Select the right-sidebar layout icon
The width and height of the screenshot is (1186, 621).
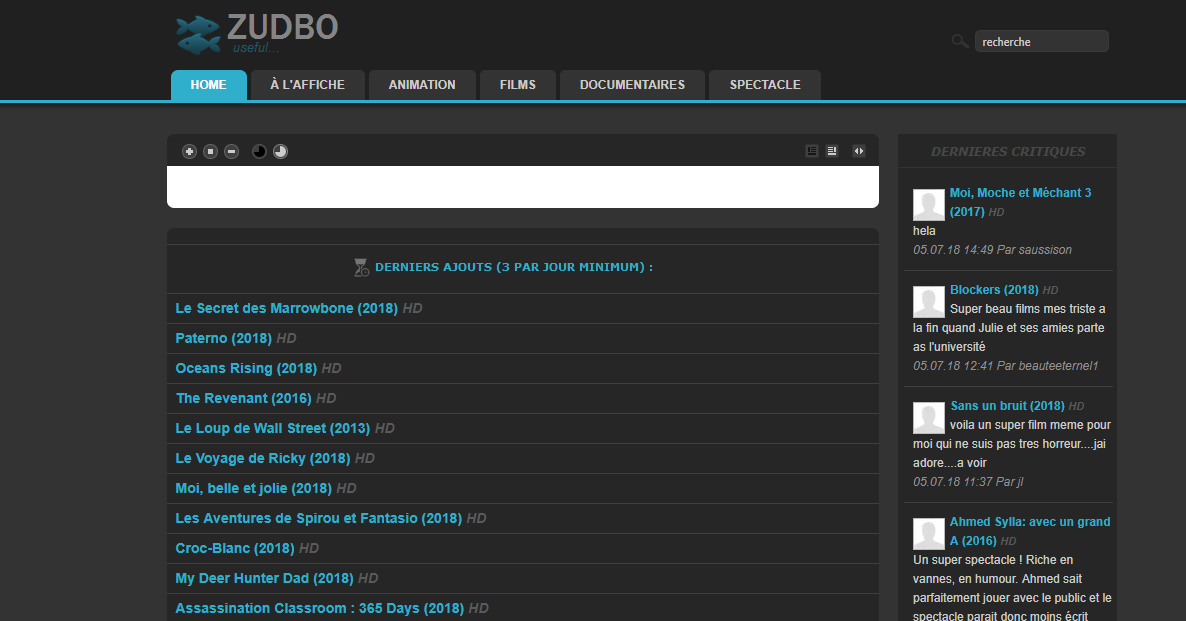832,151
